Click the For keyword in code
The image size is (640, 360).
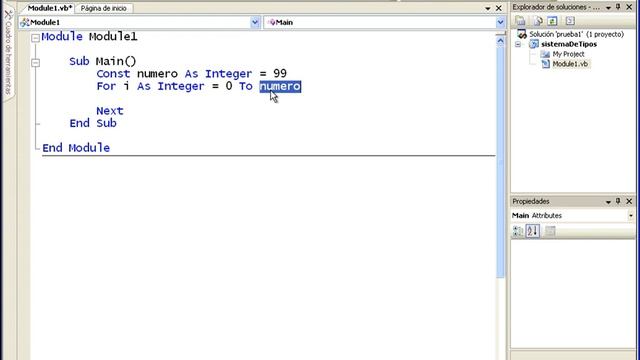(x=106, y=86)
